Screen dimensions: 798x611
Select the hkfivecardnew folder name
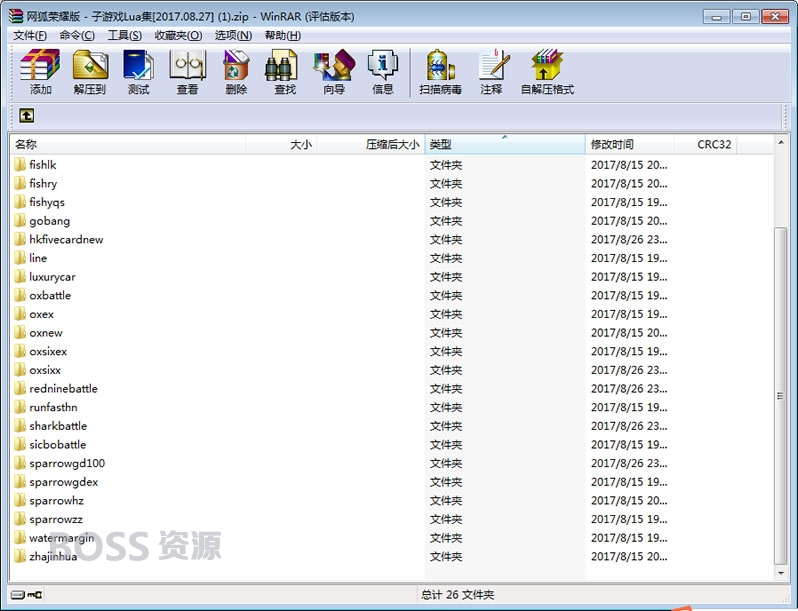coord(66,239)
